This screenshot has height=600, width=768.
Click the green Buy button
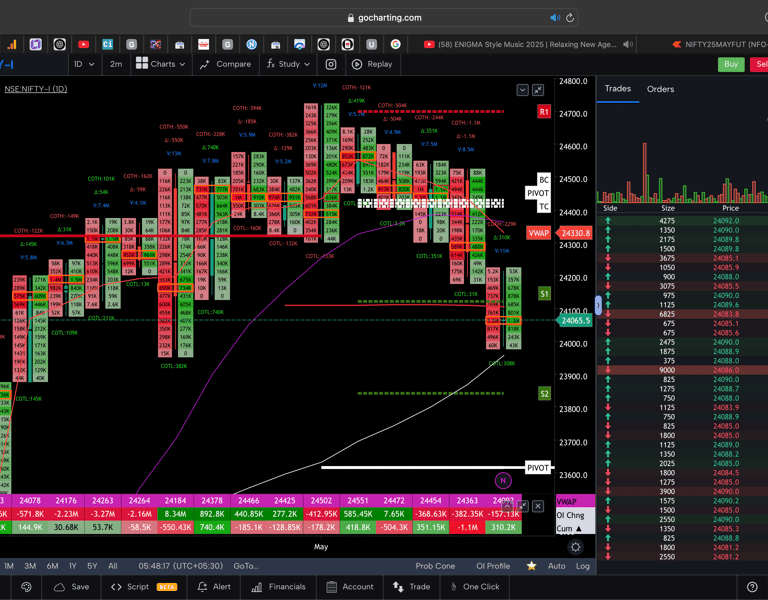tap(731, 64)
